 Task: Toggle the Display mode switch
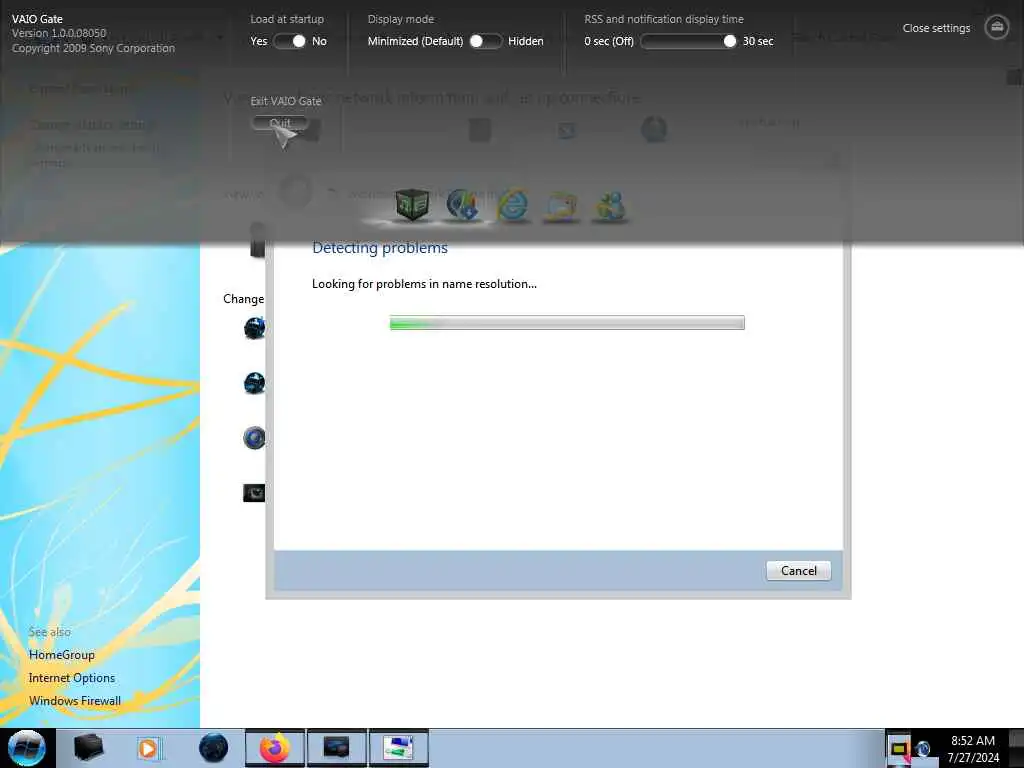[486, 41]
